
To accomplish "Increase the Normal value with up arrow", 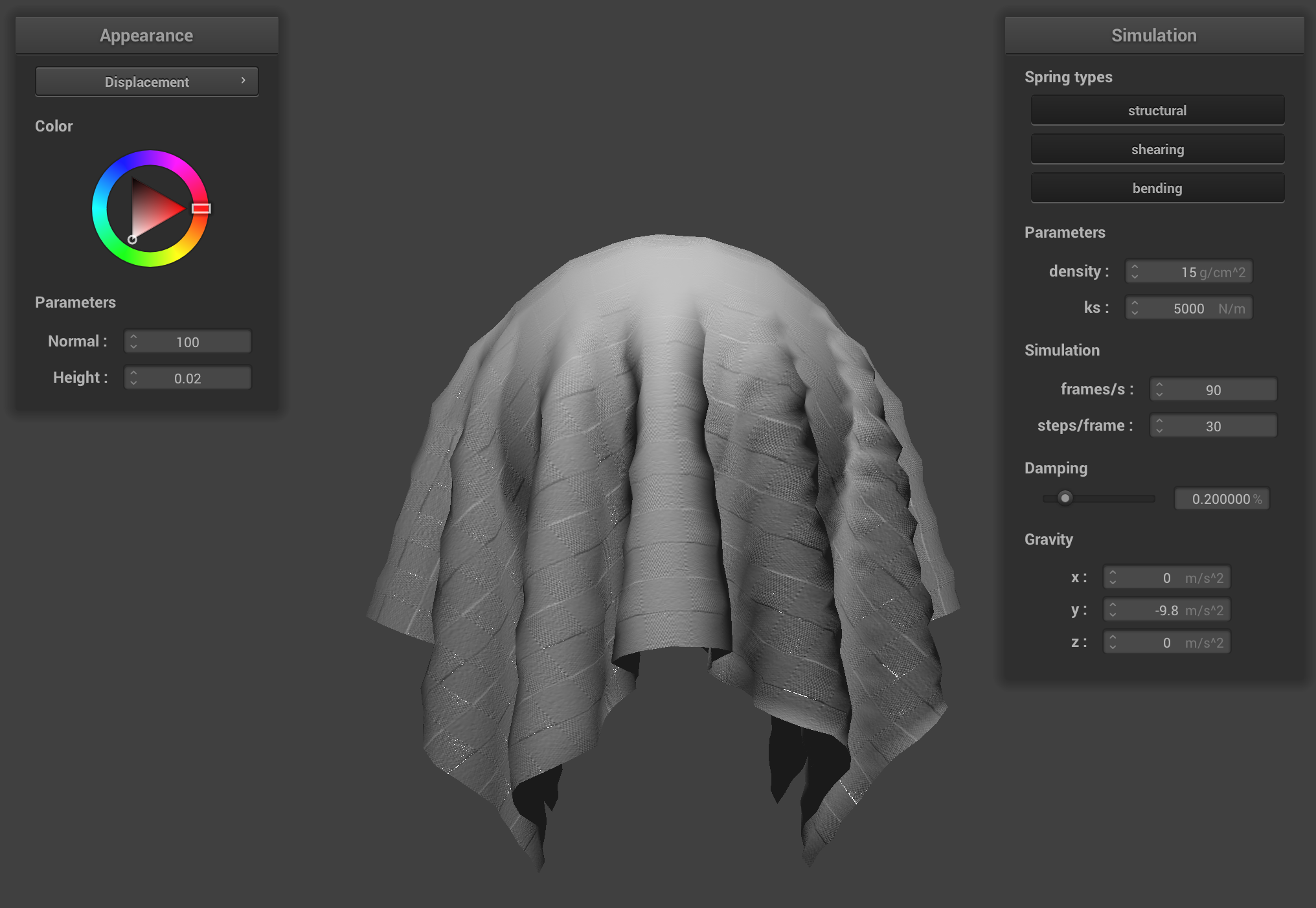I will tap(133, 336).
